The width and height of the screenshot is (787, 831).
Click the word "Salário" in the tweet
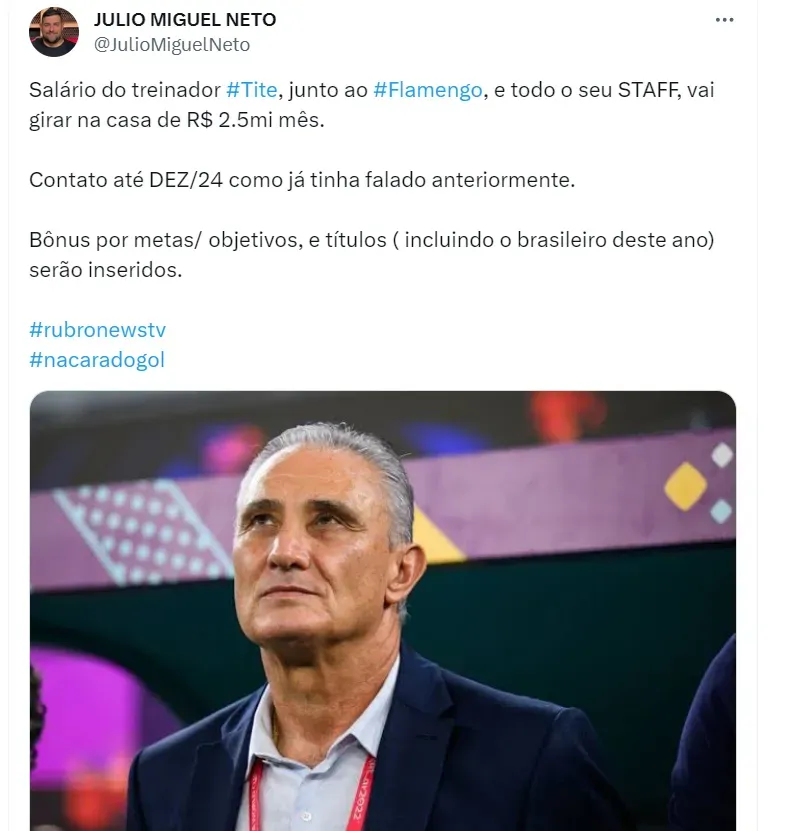[x=63, y=90]
